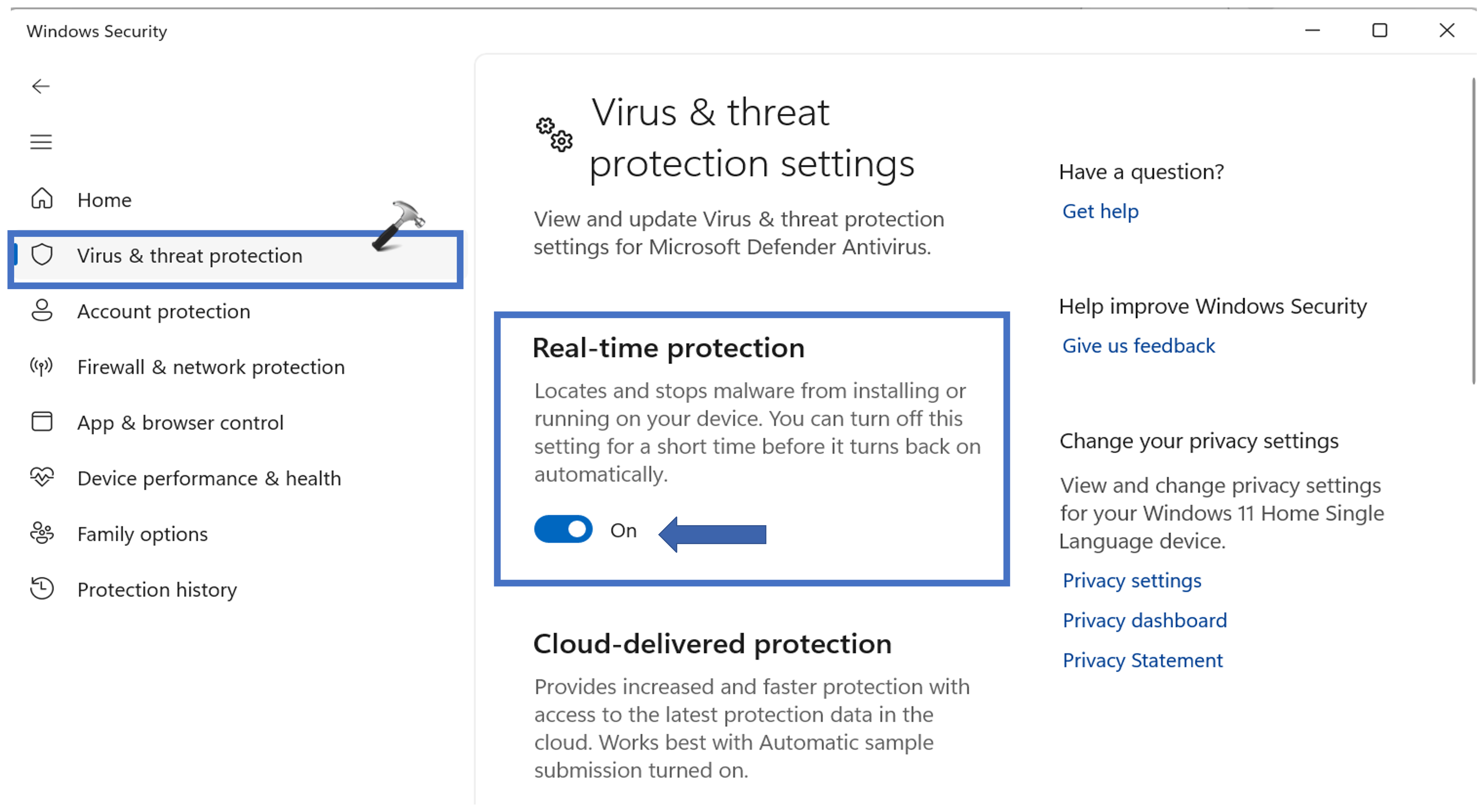Viewport: 1484px width, 812px height.
Task: Turn off the Real-time protection toggle
Action: (x=563, y=529)
